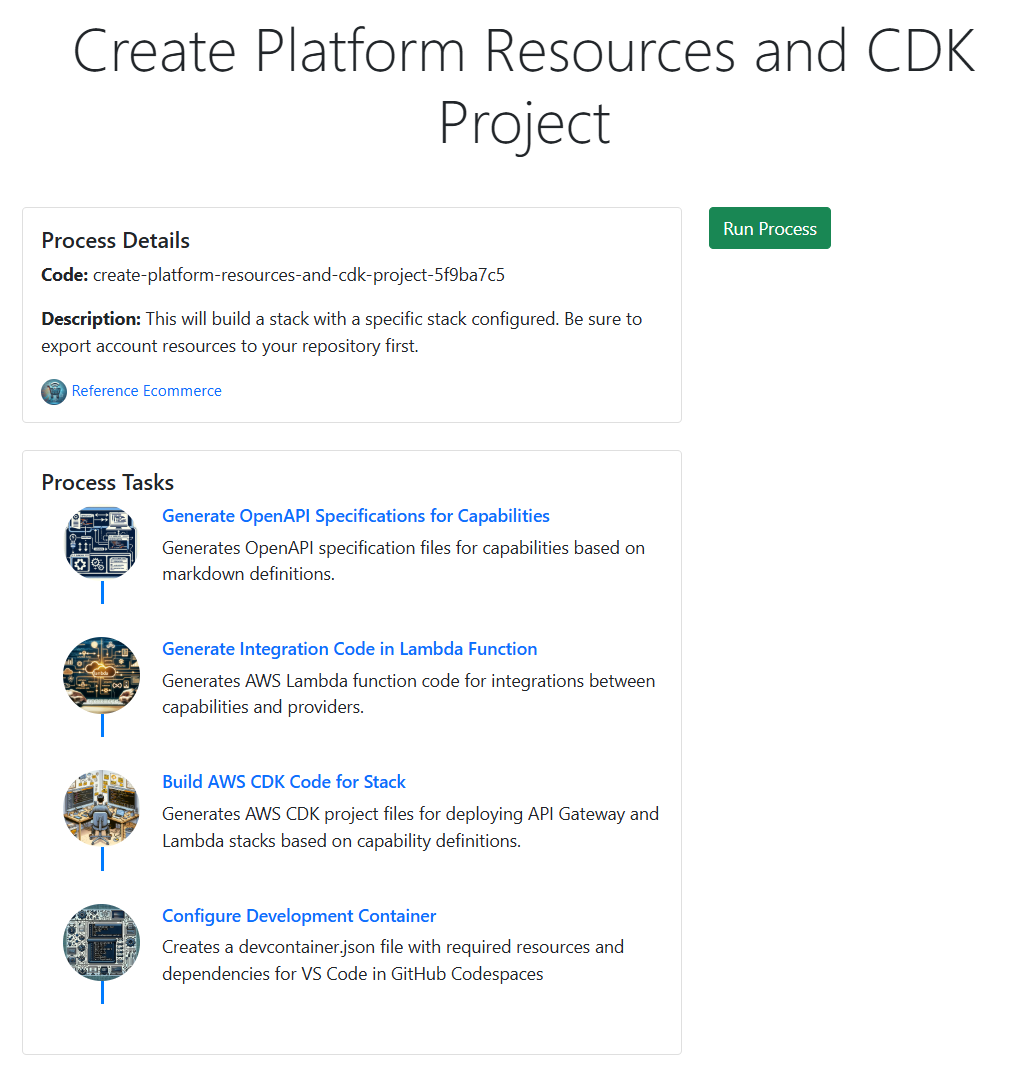Open Configure Development Container task link
The width and height of the screenshot is (1010, 1073).
coord(299,916)
